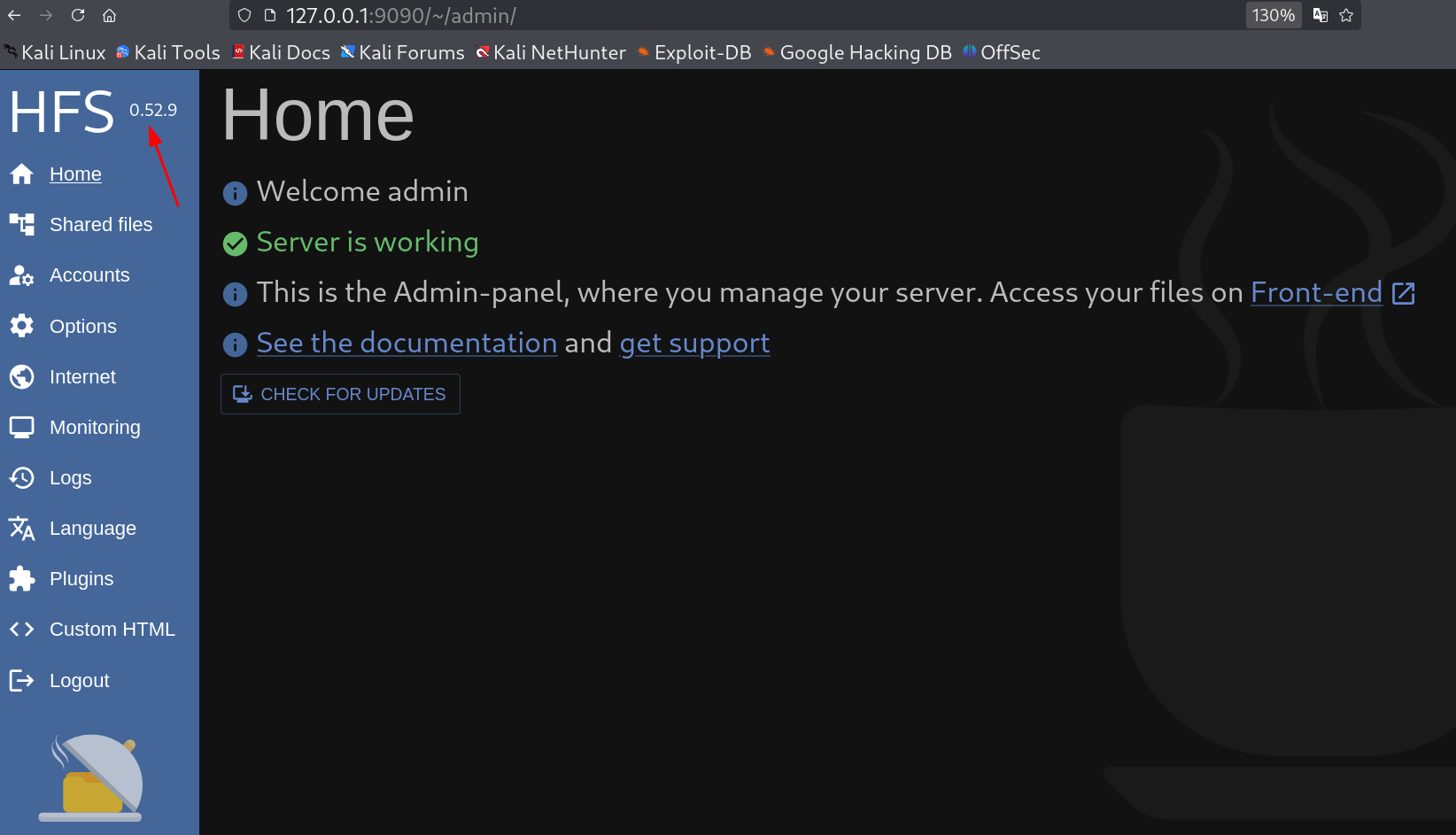Viewport: 1456px width, 835px height.
Task: Open Exploit-DB bookmark
Action: [694, 52]
